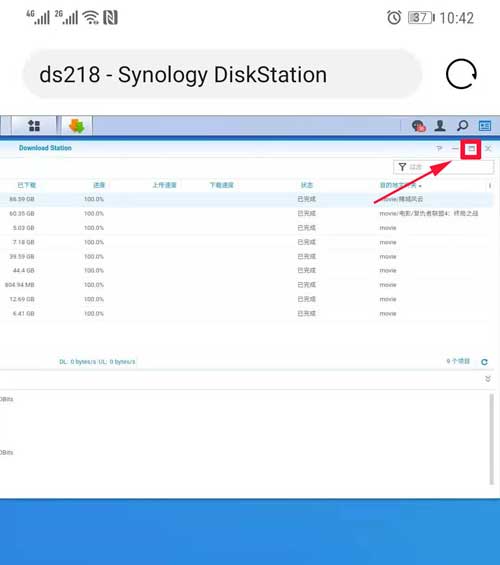500x565 pixels.
Task: Click the detail panel vertical scrollbar
Action: point(491,439)
